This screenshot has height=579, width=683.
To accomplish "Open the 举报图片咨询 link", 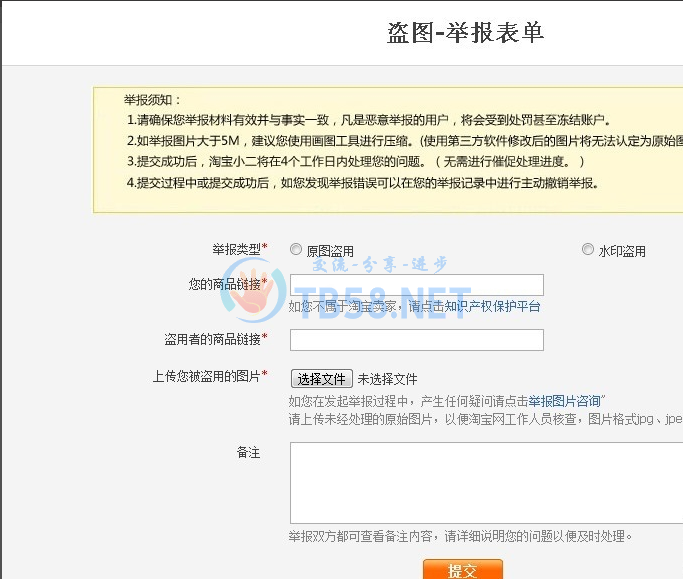I will coord(565,400).
